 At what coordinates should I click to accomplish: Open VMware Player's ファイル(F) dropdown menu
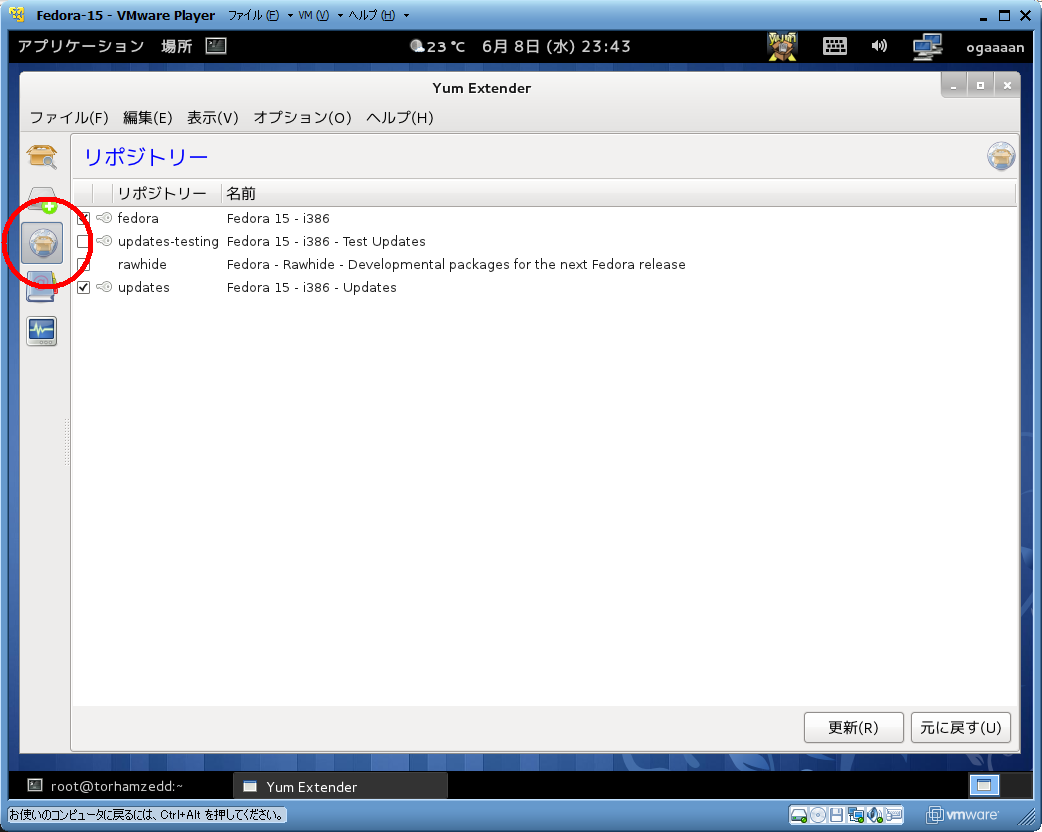(x=260, y=15)
